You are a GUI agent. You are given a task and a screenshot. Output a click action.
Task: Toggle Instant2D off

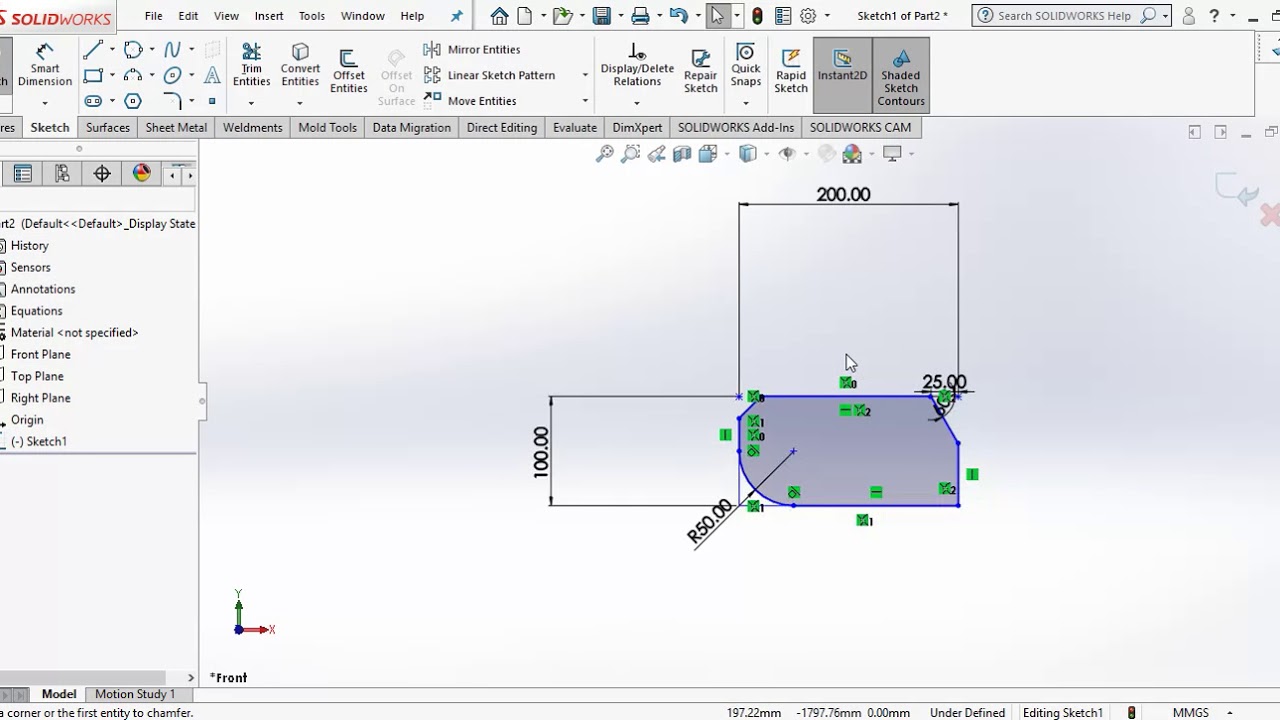[x=842, y=75]
